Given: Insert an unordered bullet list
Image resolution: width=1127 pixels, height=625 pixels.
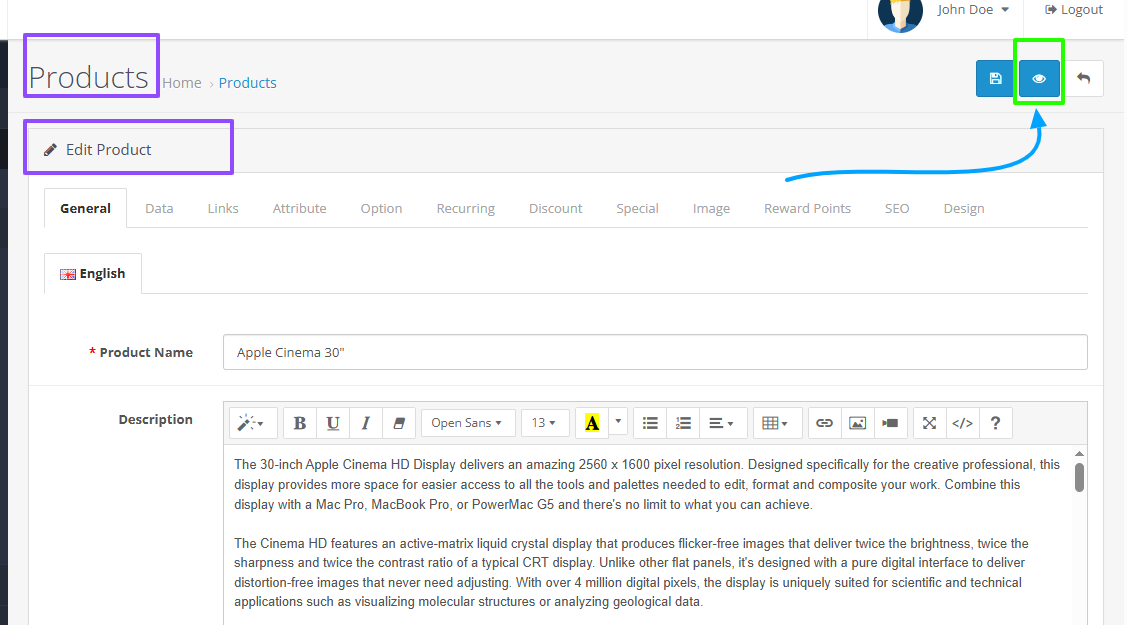Looking at the screenshot, I should click(x=650, y=423).
